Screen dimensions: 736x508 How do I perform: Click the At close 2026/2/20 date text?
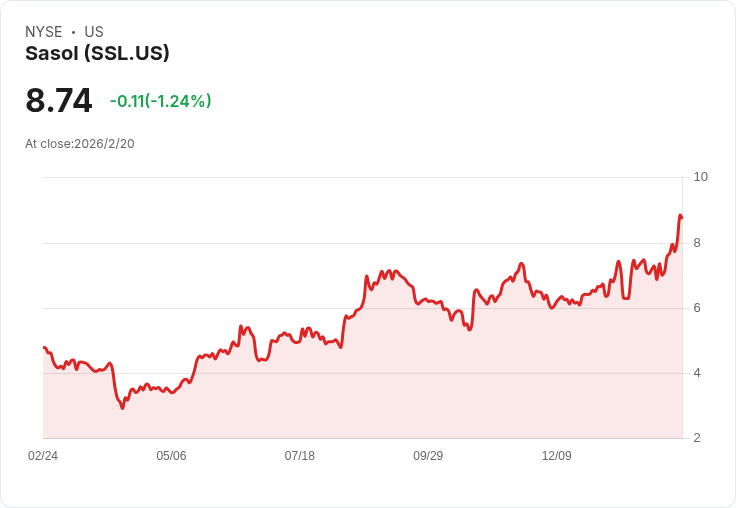coord(80,144)
